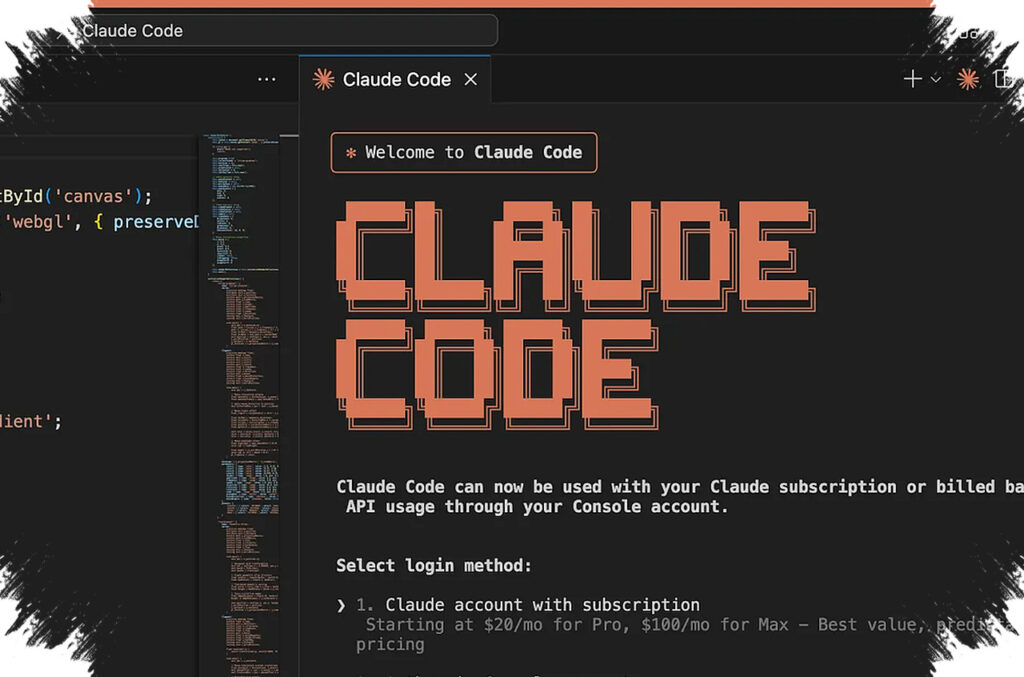Select the Claude Code tab
The height and width of the screenshot is (677, 1024).
pos(395,80)
